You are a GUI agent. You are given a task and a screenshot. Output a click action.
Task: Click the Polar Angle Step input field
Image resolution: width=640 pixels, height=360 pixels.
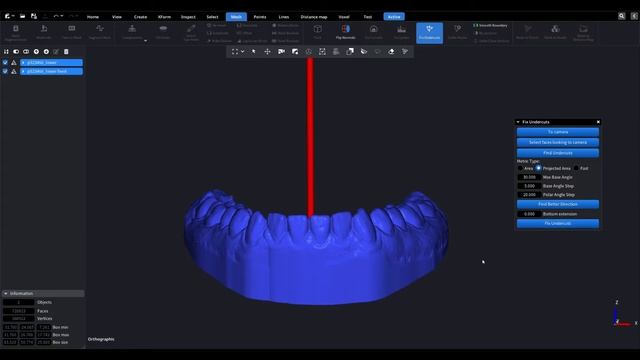coord(529,195)
